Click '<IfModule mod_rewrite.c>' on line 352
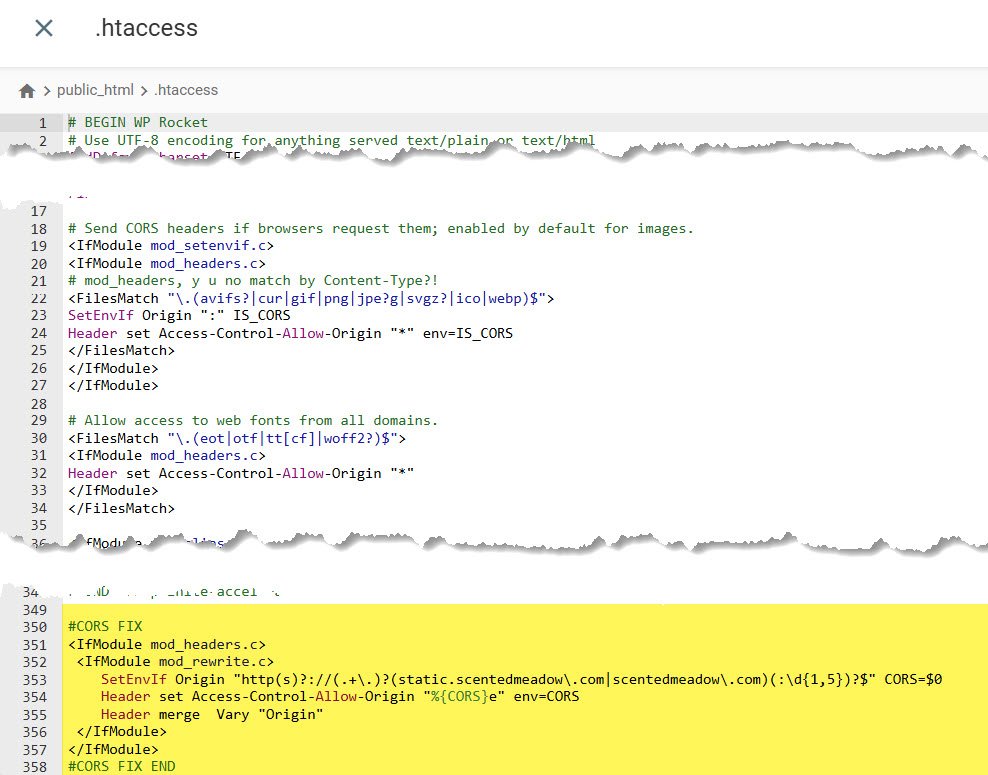The height and width of the screenshot is (775, 988). tap(175, 662)
